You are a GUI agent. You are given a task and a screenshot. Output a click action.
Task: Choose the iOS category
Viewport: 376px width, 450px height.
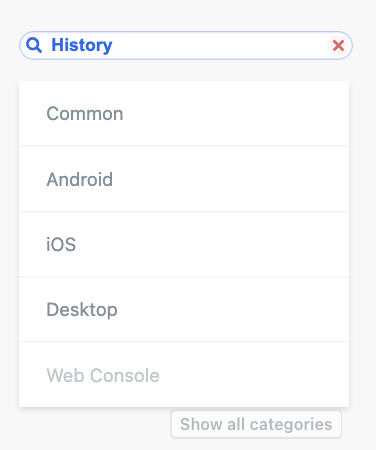coord(184,244)
